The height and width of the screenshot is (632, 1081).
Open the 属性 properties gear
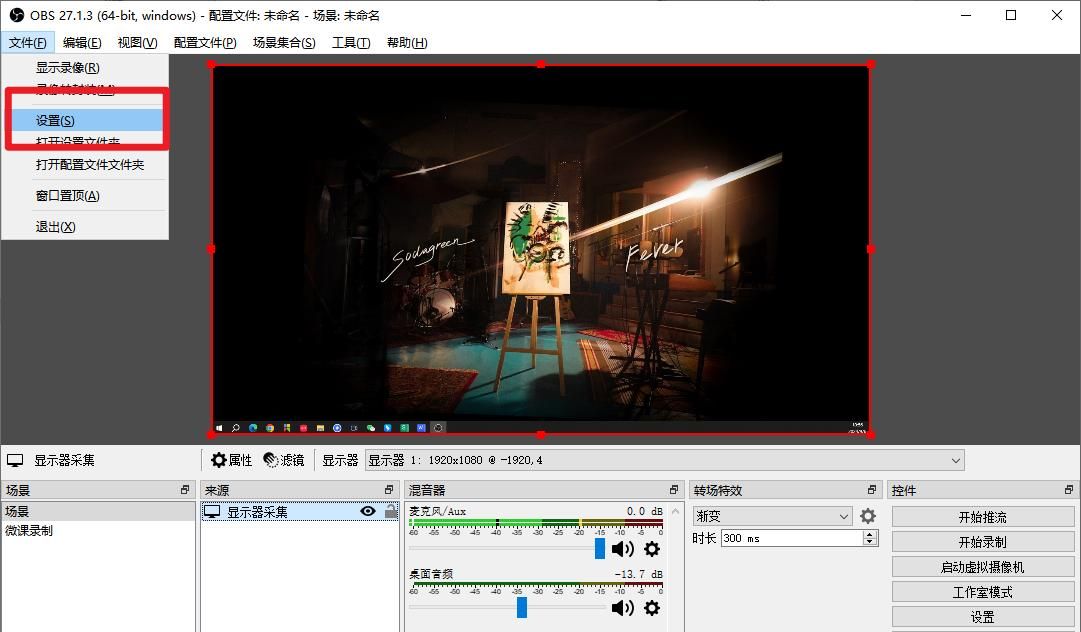point(231,460)
